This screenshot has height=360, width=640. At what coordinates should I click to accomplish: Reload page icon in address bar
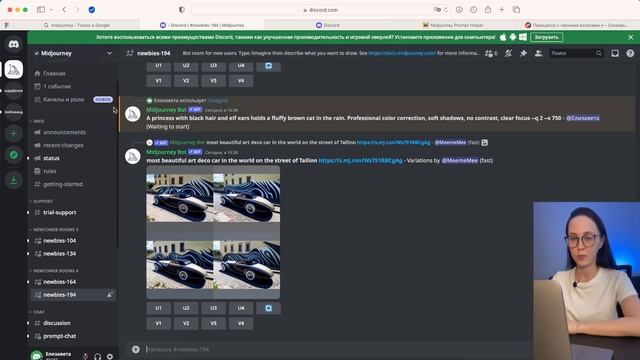click(446, 10)
